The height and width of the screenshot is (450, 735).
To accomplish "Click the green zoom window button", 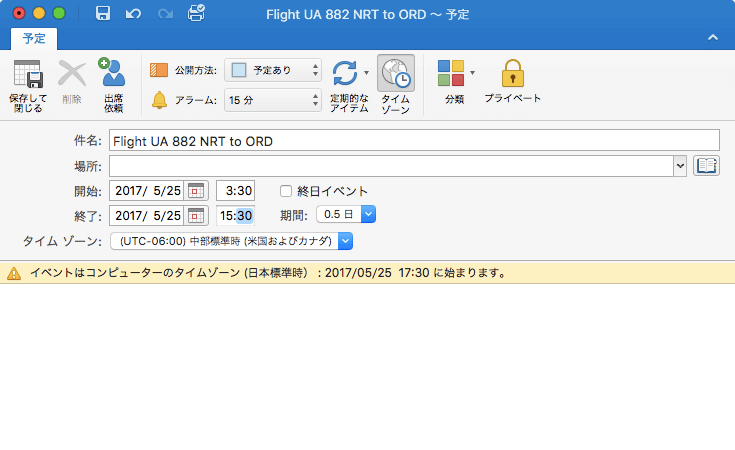I will pyautogui.click(x=59, y=13).
